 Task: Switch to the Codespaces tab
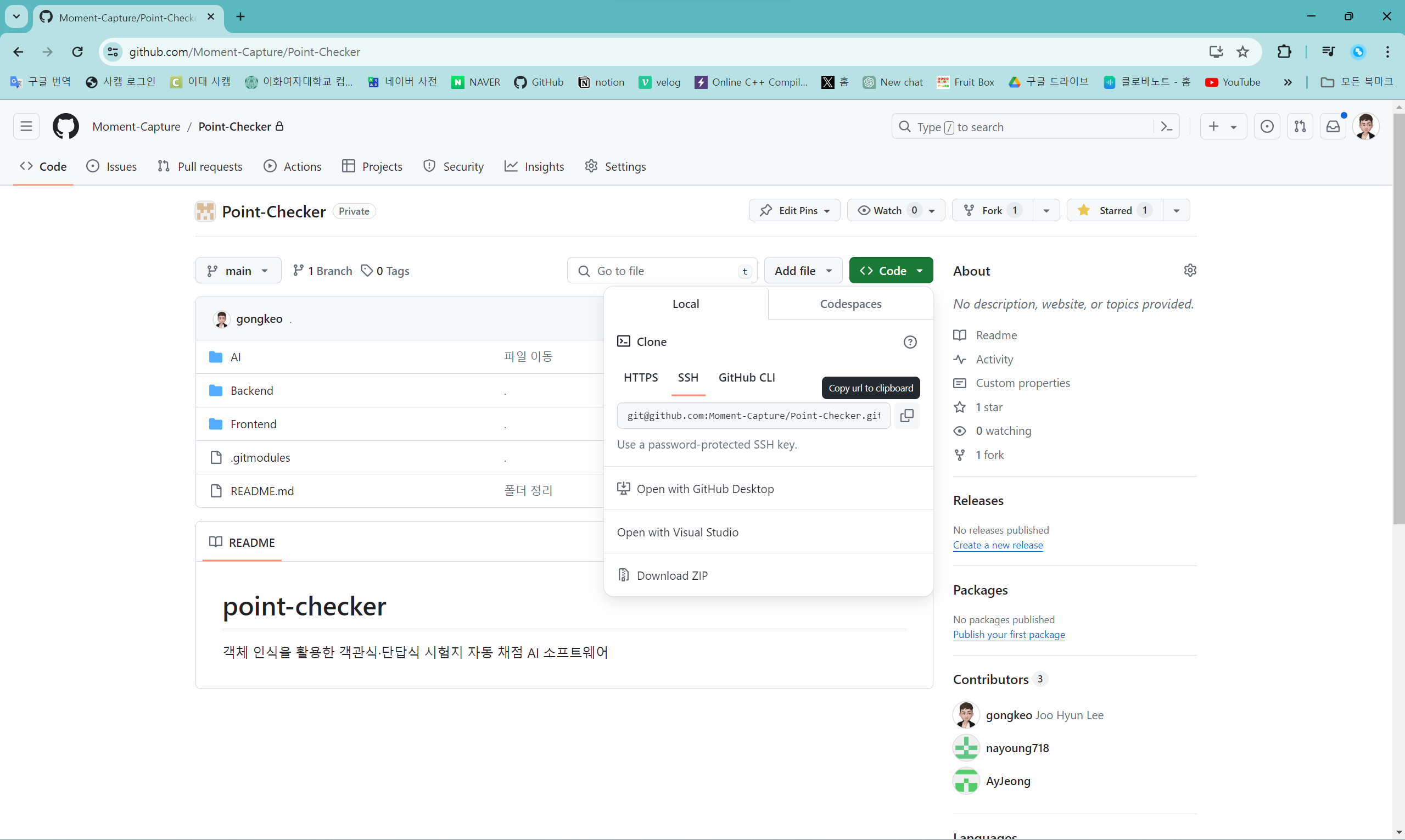pos(850,304)
